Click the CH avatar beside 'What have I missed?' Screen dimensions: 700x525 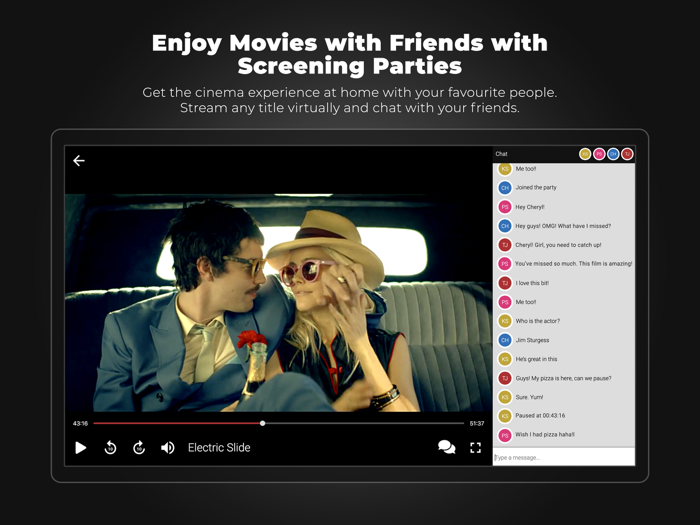505,226
